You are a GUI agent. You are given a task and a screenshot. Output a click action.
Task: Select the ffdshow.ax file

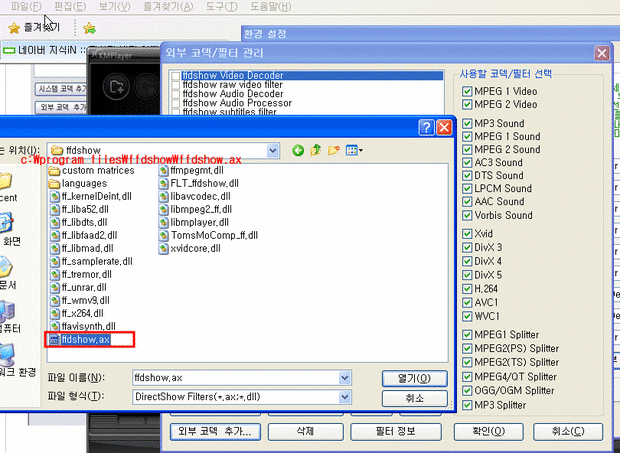click(x=80, y=340)
